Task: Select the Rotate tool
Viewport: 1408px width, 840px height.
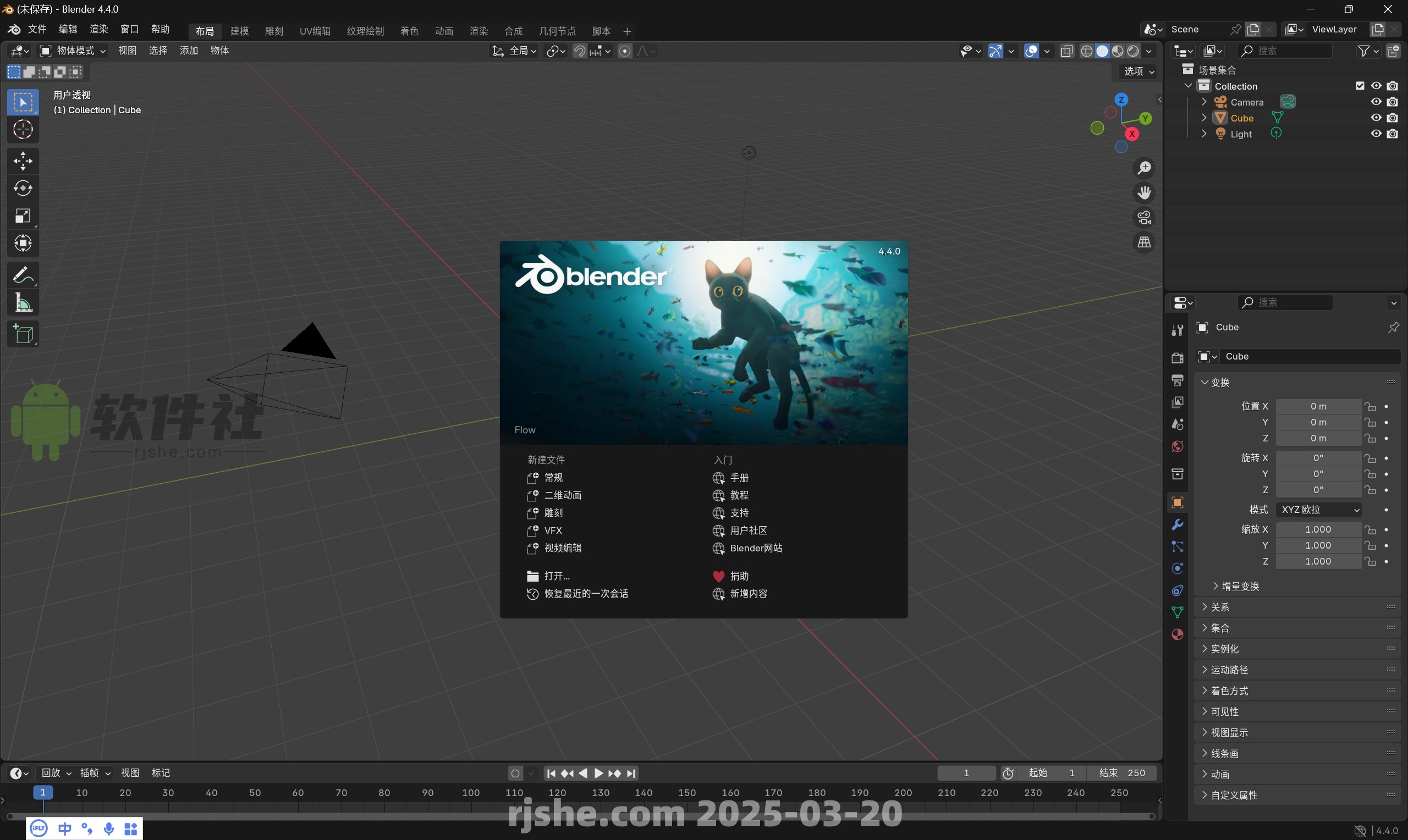Action: click(23, 189)
